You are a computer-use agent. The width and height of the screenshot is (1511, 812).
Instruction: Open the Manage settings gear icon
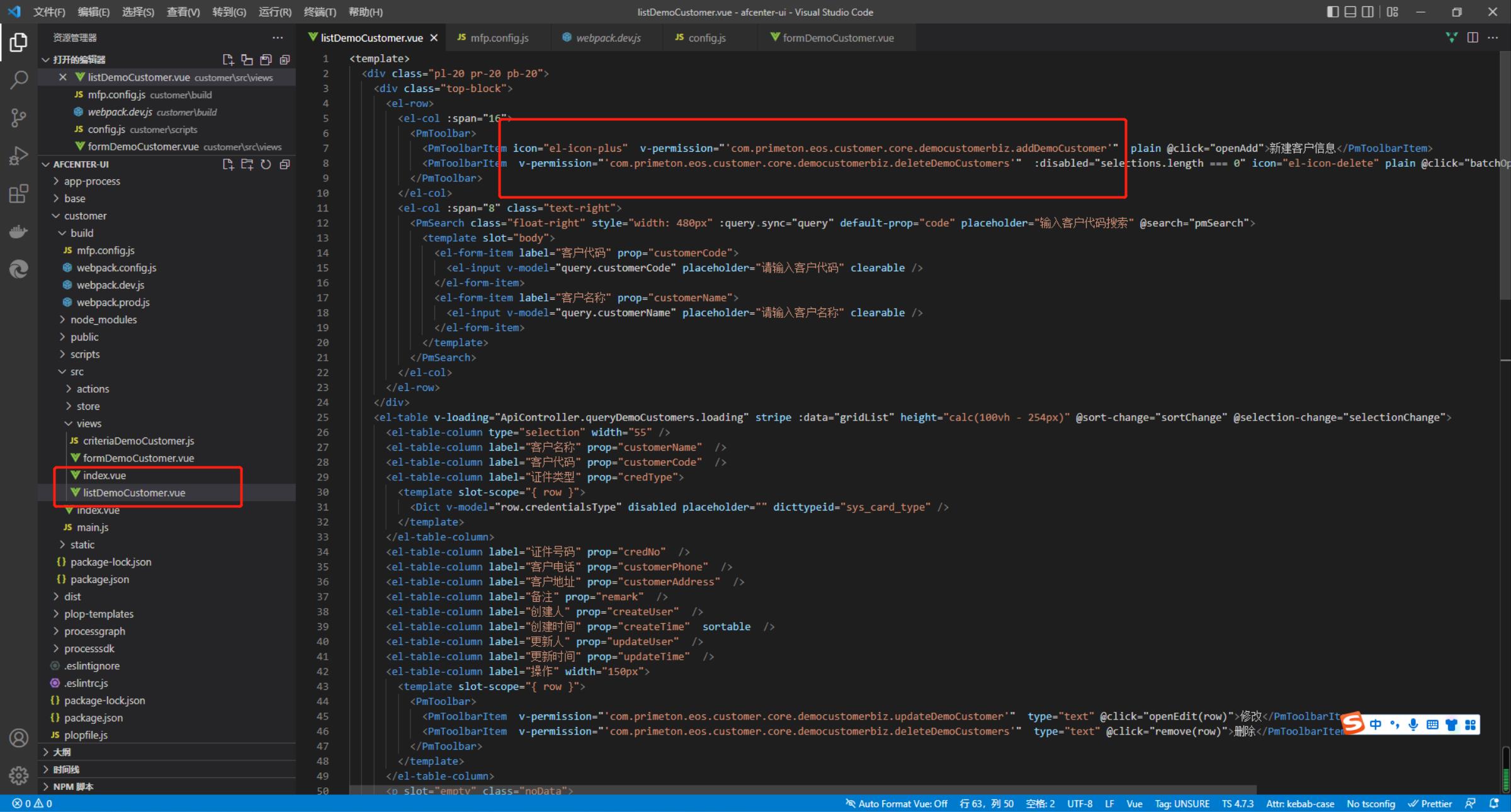(x=19, y=775)
